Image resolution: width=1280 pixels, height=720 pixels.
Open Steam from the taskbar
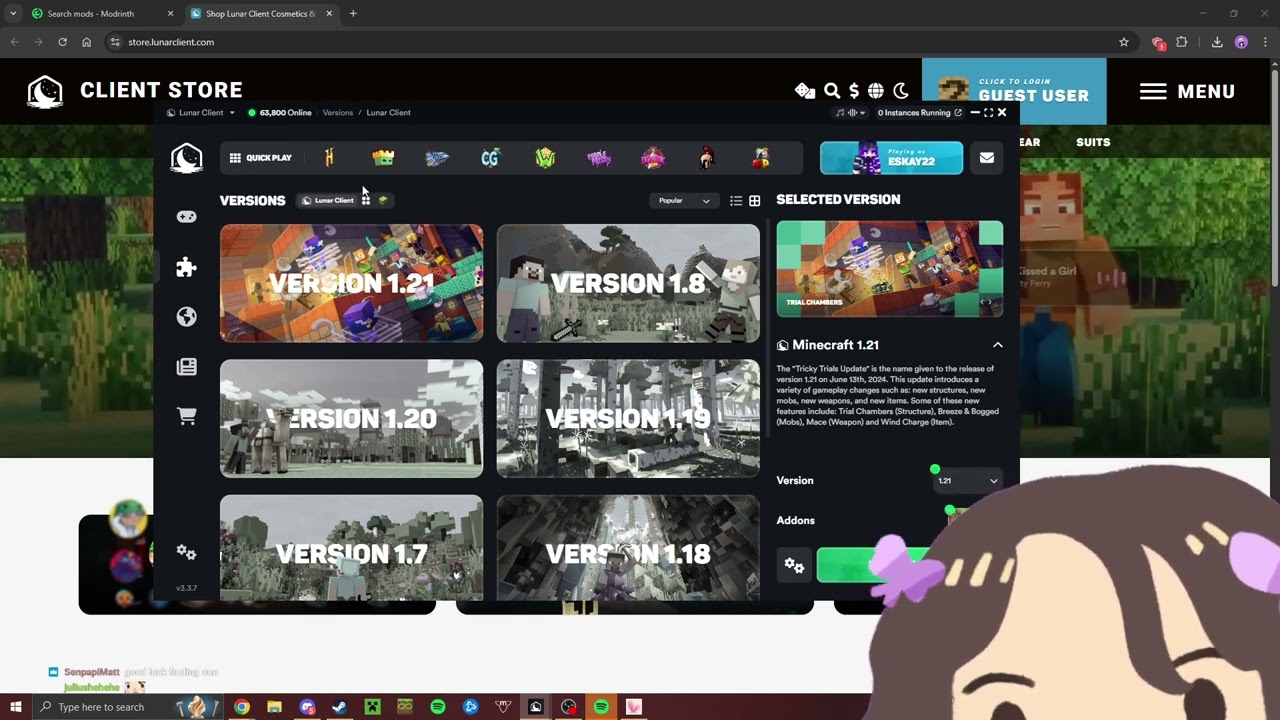(340, 707)
